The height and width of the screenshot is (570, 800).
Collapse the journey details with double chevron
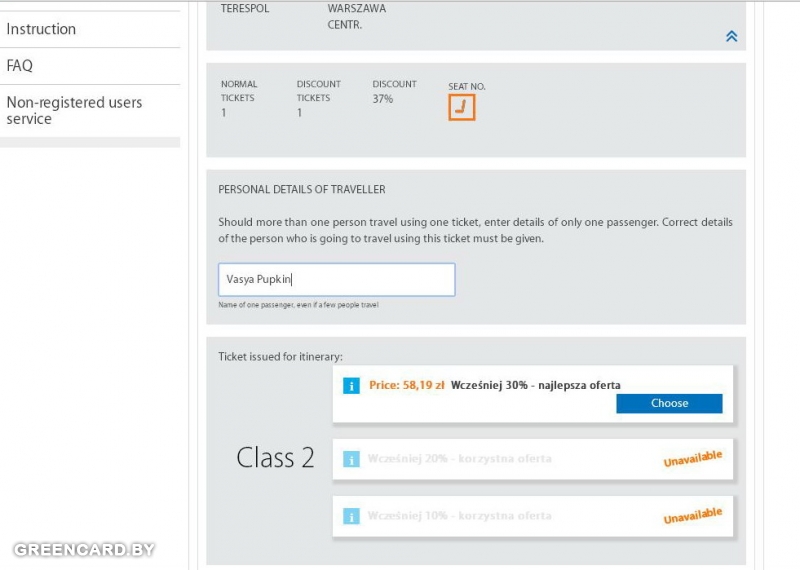pos(731,36)
